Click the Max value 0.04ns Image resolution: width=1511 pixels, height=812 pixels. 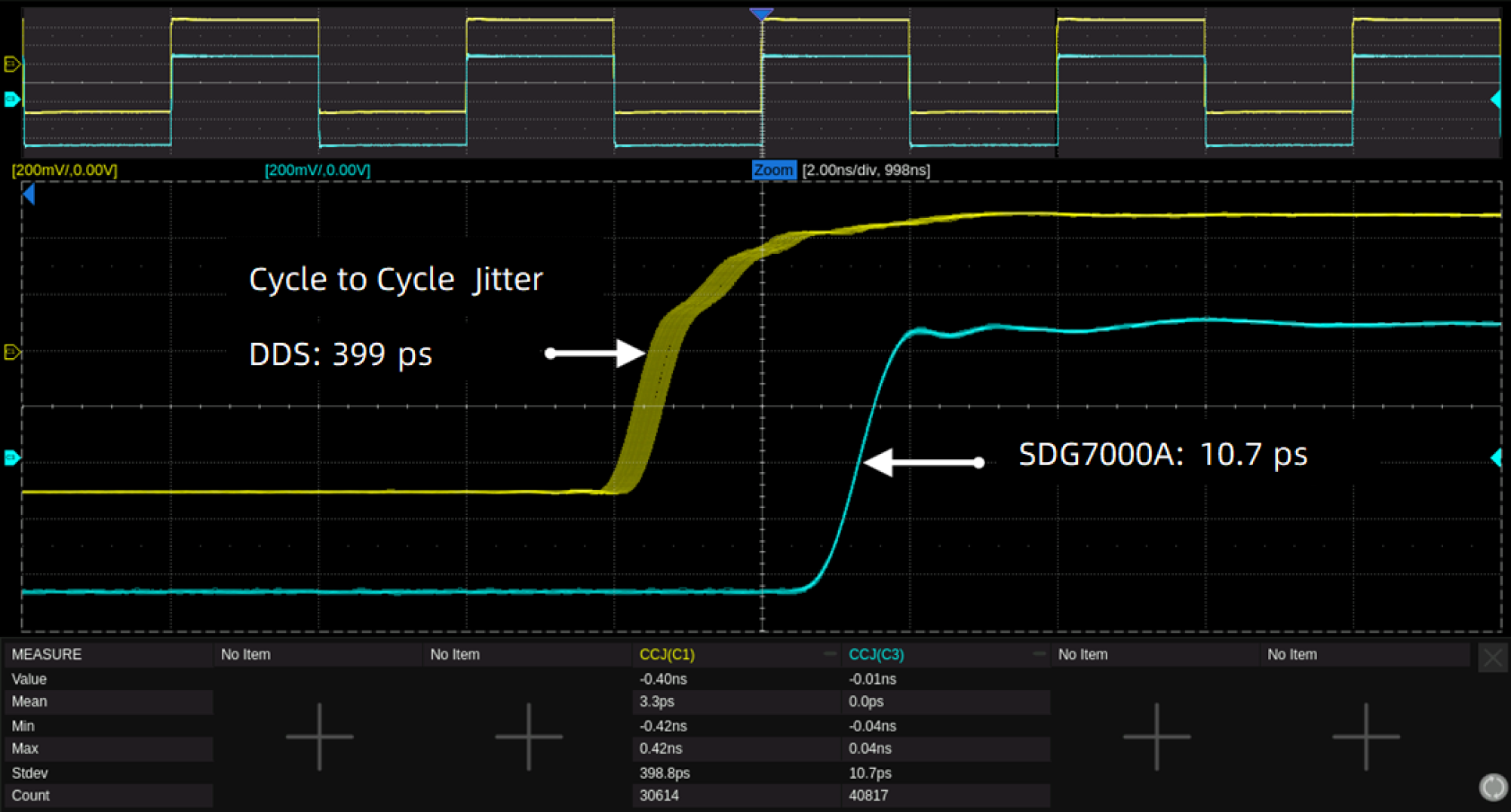point(870,749)
